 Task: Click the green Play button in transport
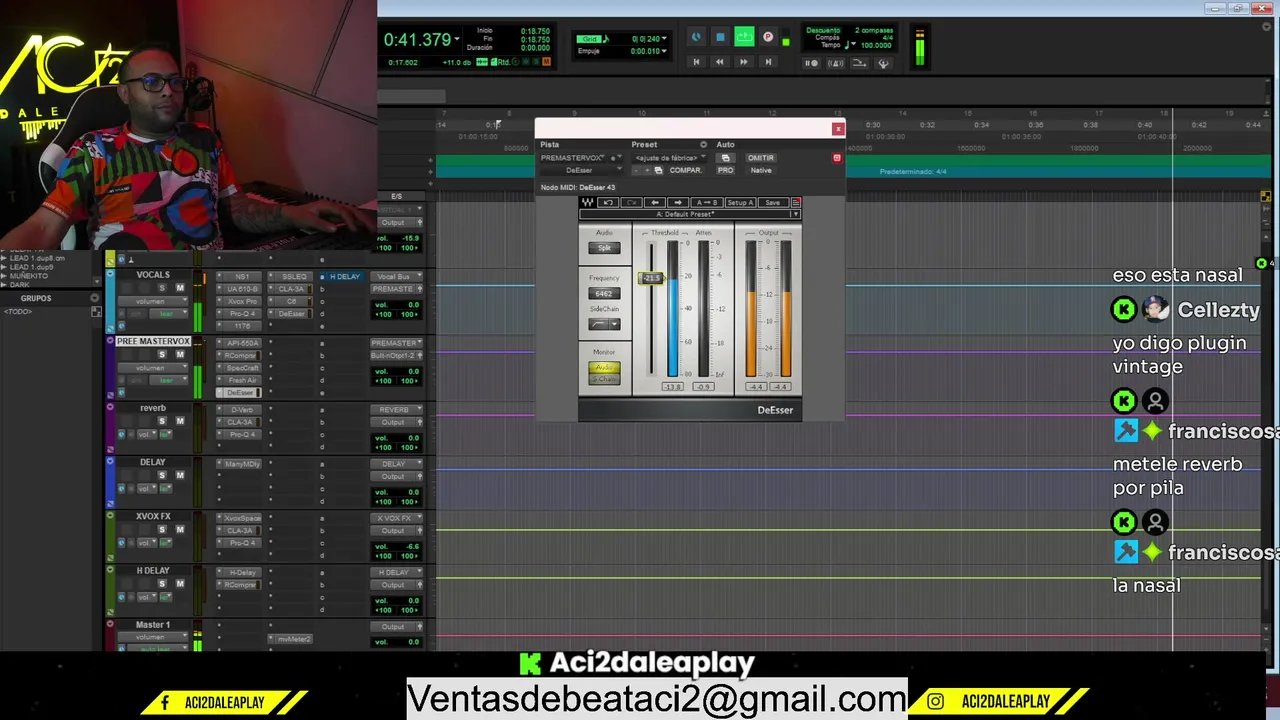click(744, 37)
